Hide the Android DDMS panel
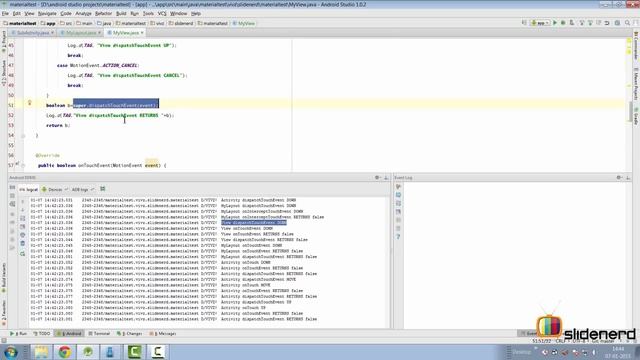Viewport: 640px width, 360px height. pyautogui.click(x=386, y=178)
